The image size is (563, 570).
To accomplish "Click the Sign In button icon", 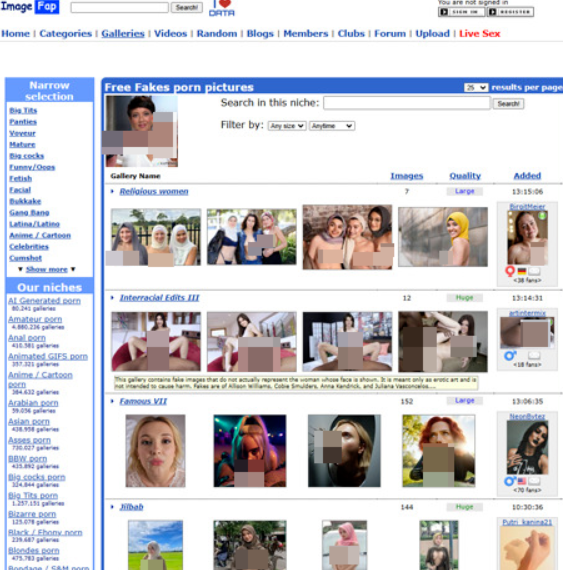I will [x=461, y=12].
